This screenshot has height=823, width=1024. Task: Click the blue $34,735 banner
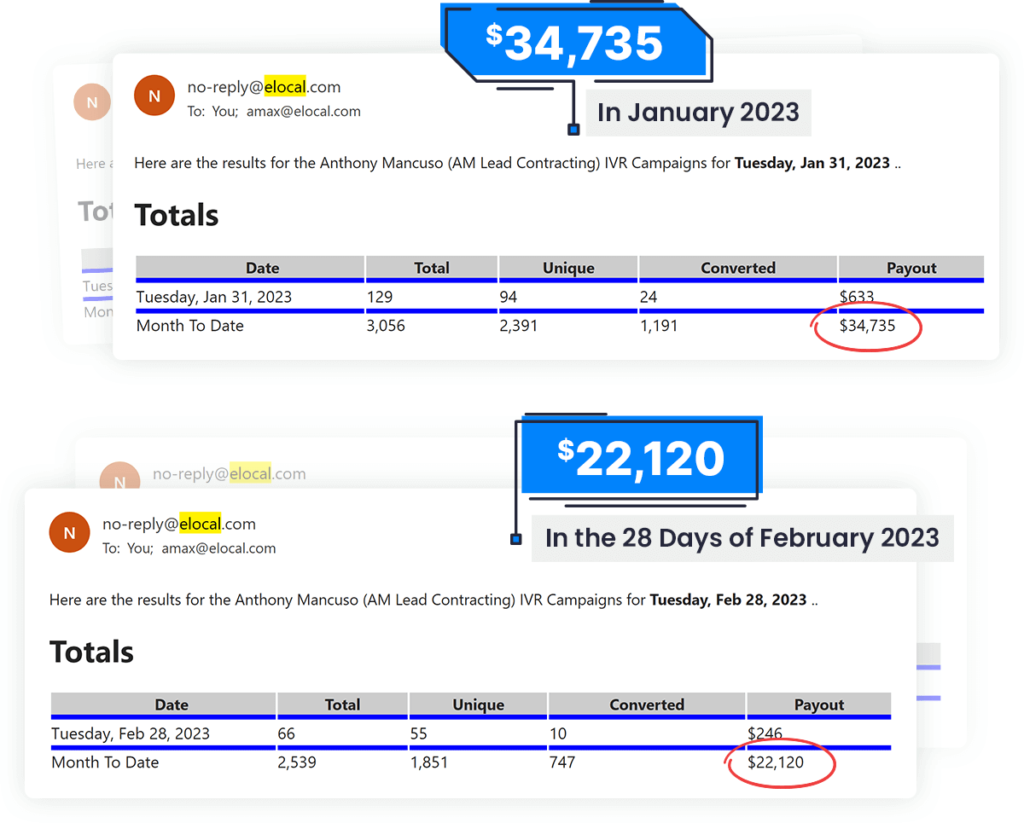[x=574, y=44]
